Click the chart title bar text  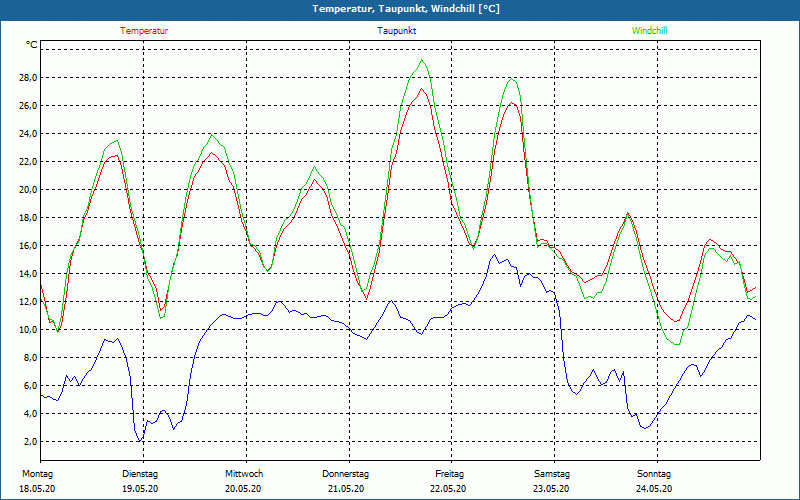399,9
